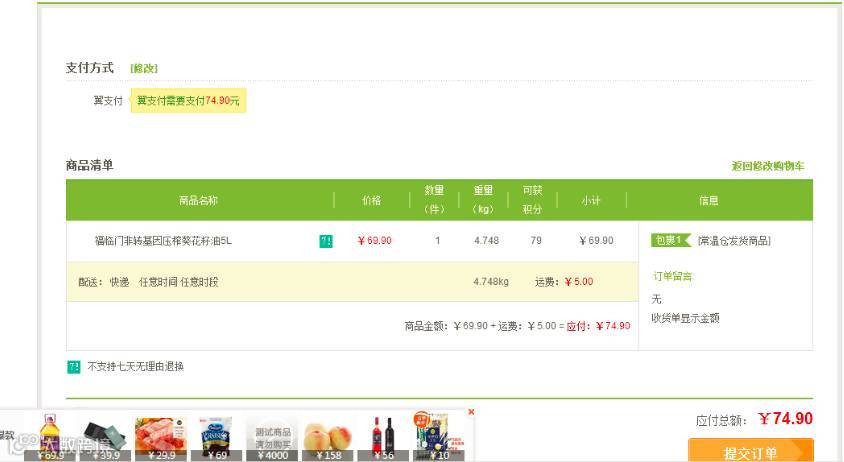
Task: Click the 包裹1 package tag
Action: click(x=670, y=240)
